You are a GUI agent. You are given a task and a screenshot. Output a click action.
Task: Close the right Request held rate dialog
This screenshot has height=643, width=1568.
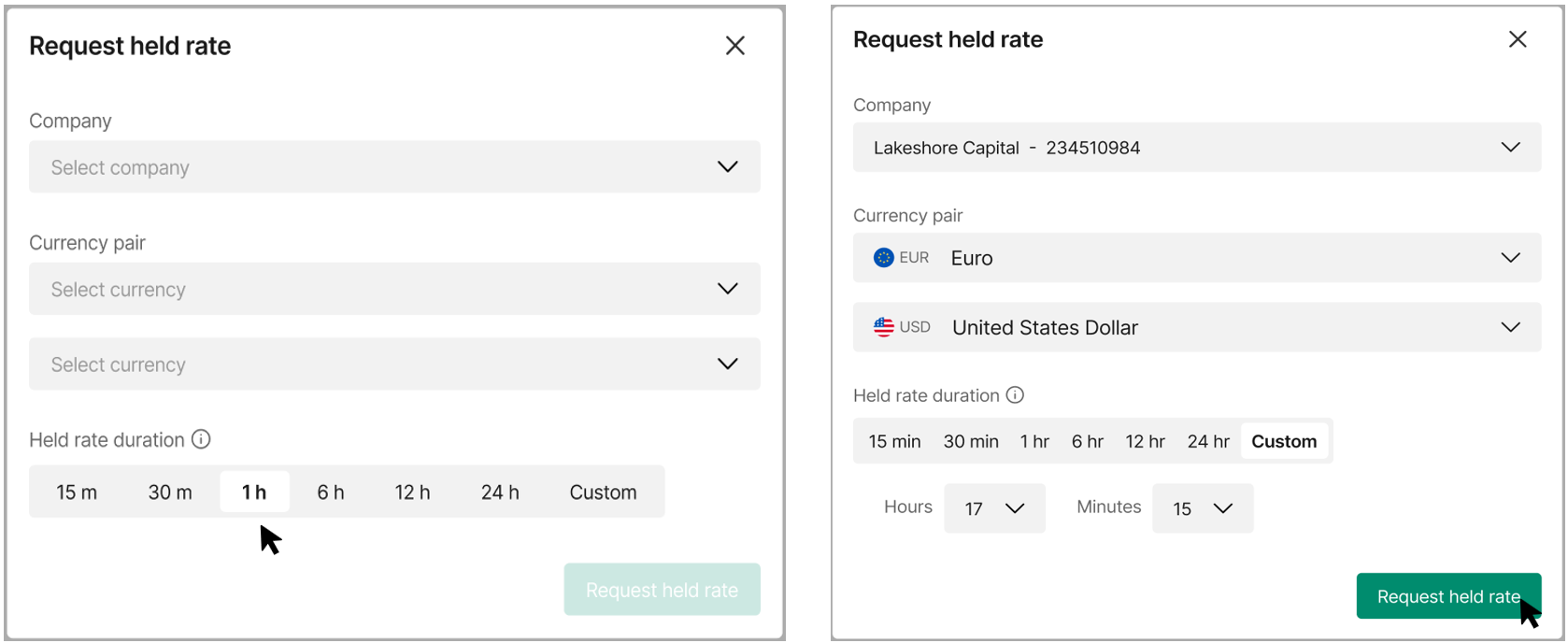pos(1518,39)
